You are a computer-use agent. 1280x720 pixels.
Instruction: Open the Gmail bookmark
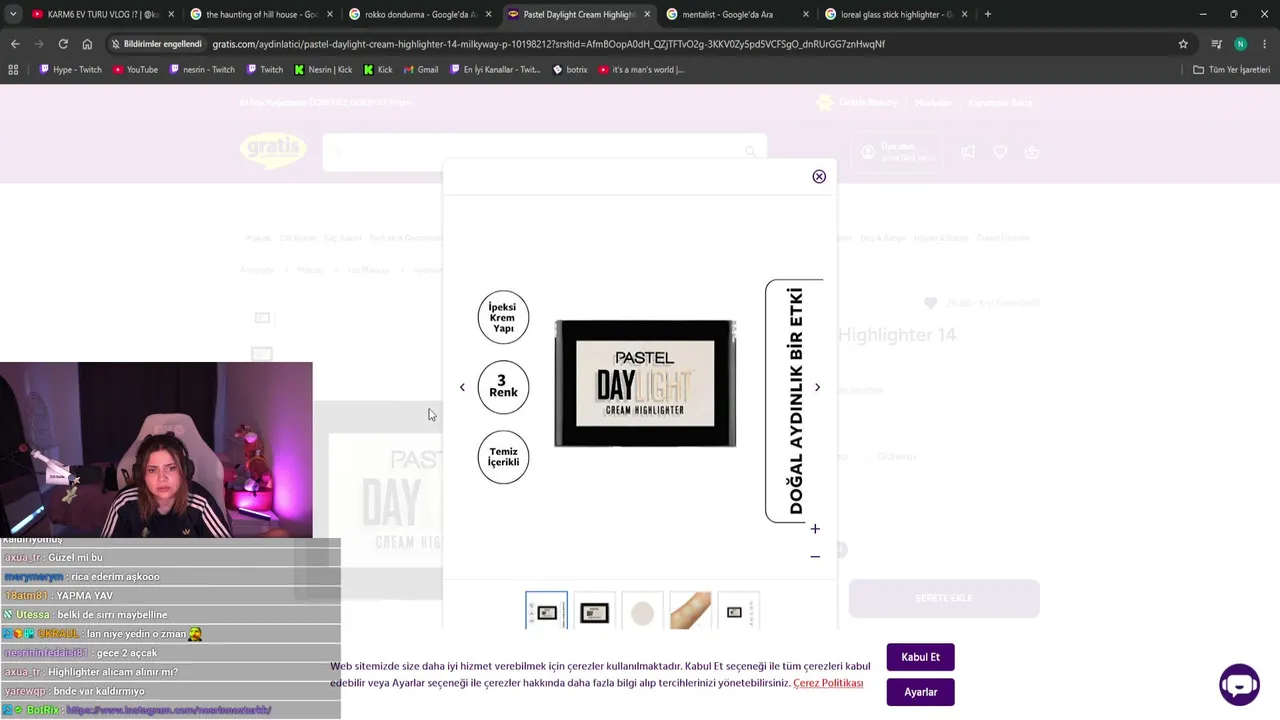[x=420, y=70]
